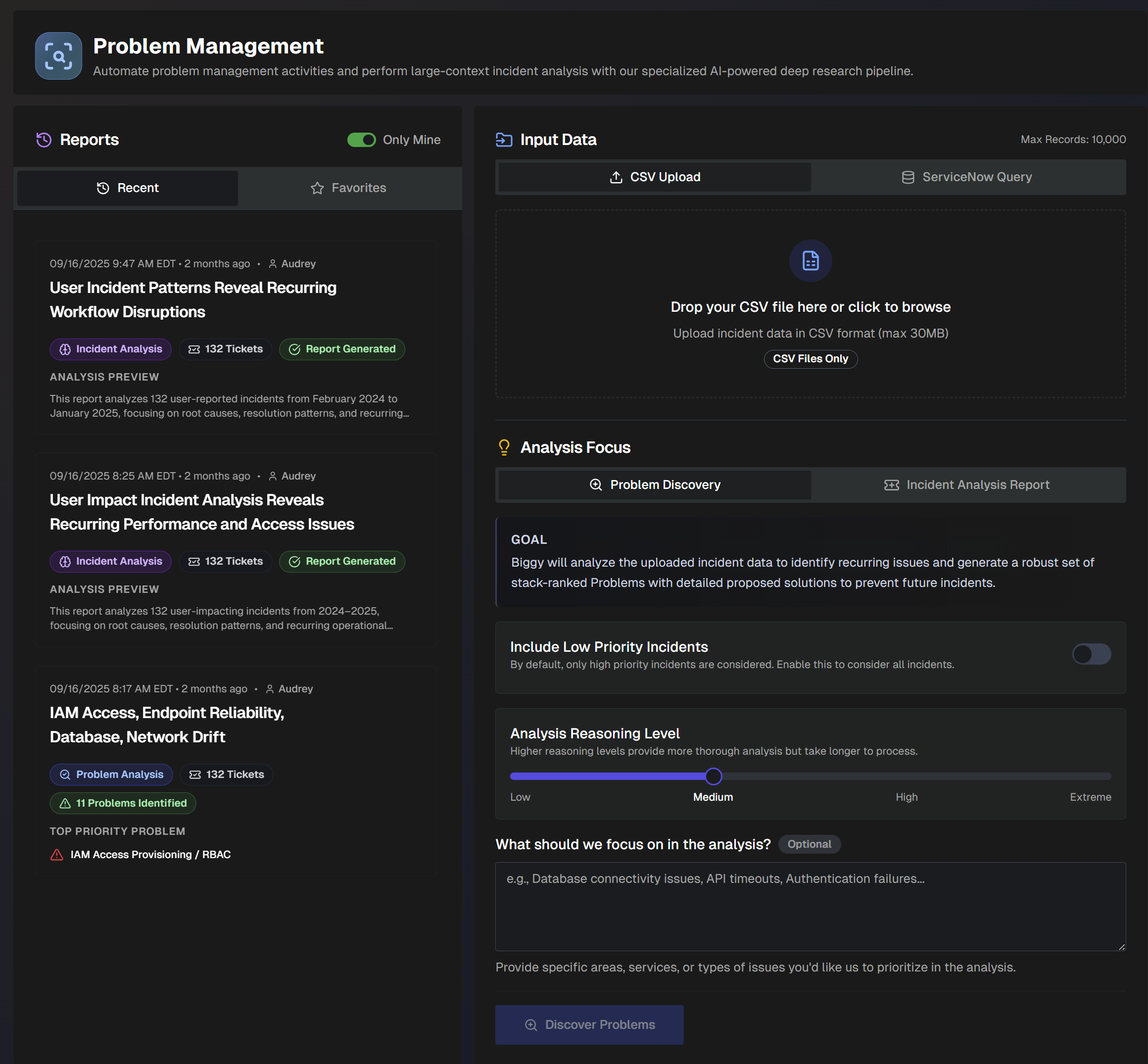Viewport: 1148px width, 1064px height.
Task: Click the Input Data folder icon
Action: click(x=504, y=140)
